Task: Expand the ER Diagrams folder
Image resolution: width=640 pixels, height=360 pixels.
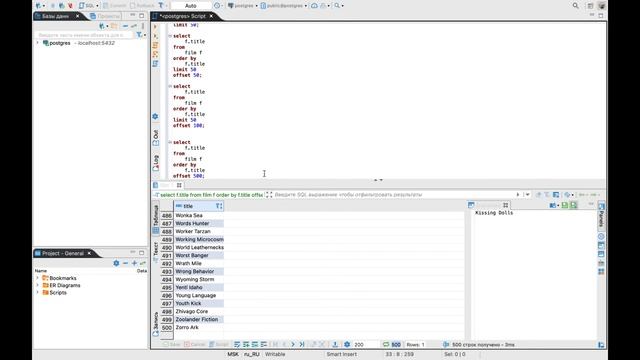Action: click(x=38, y=285)
